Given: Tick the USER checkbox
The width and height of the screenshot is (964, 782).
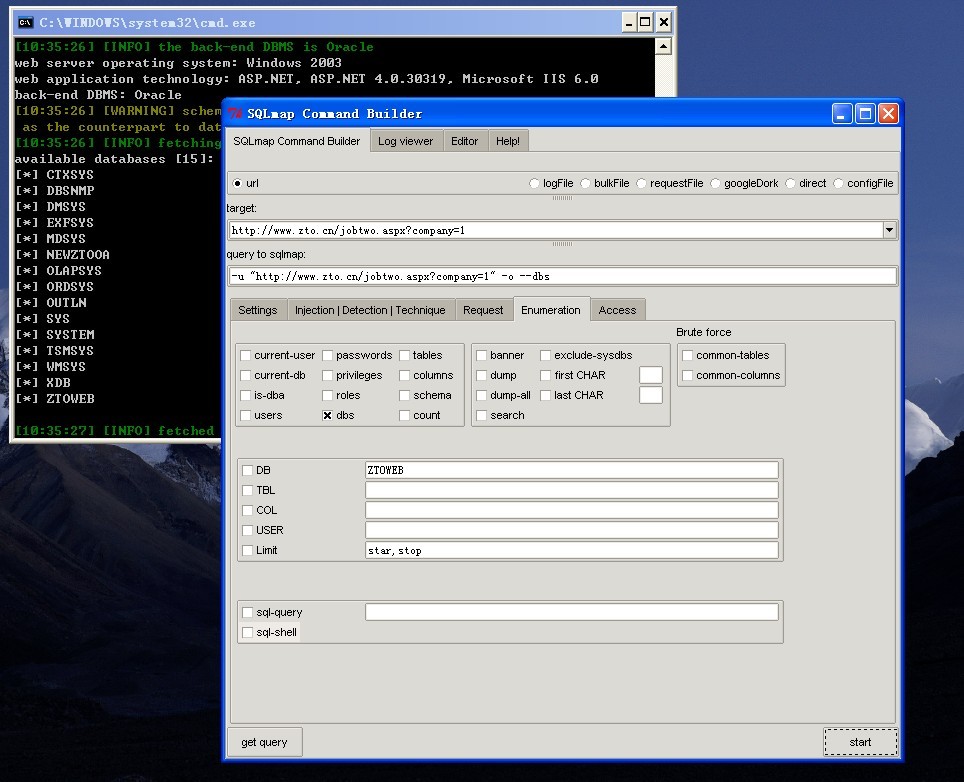Looking at the screenshot, I should coord(248,531).
